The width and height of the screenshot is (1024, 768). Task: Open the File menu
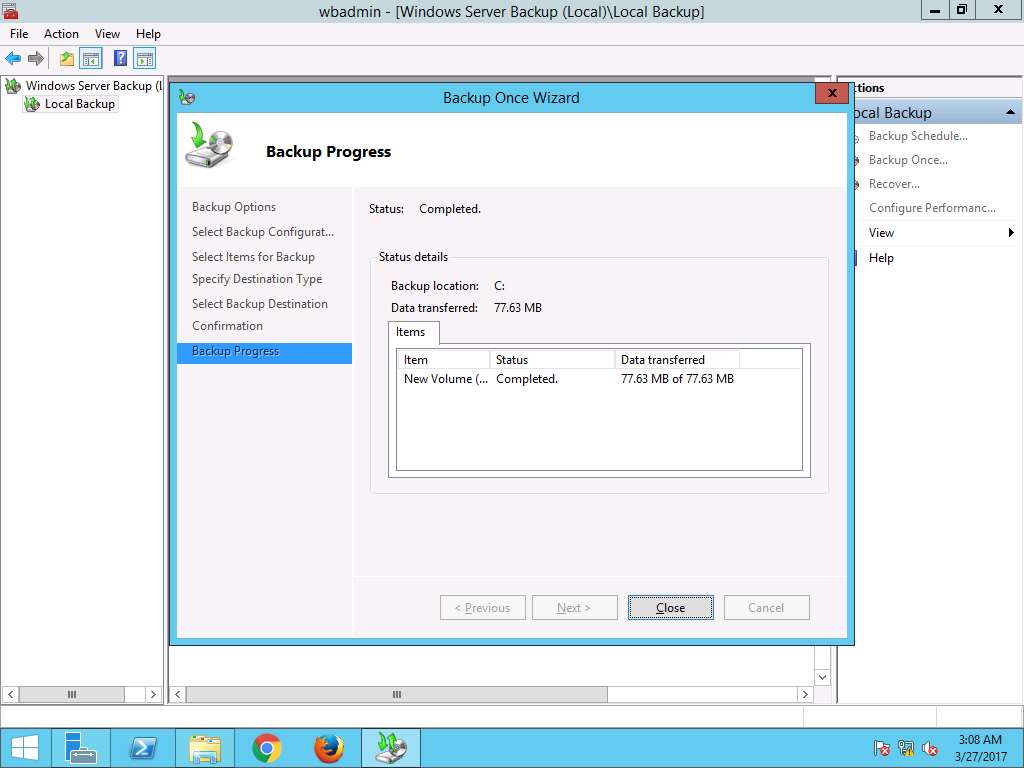(19, 34)
